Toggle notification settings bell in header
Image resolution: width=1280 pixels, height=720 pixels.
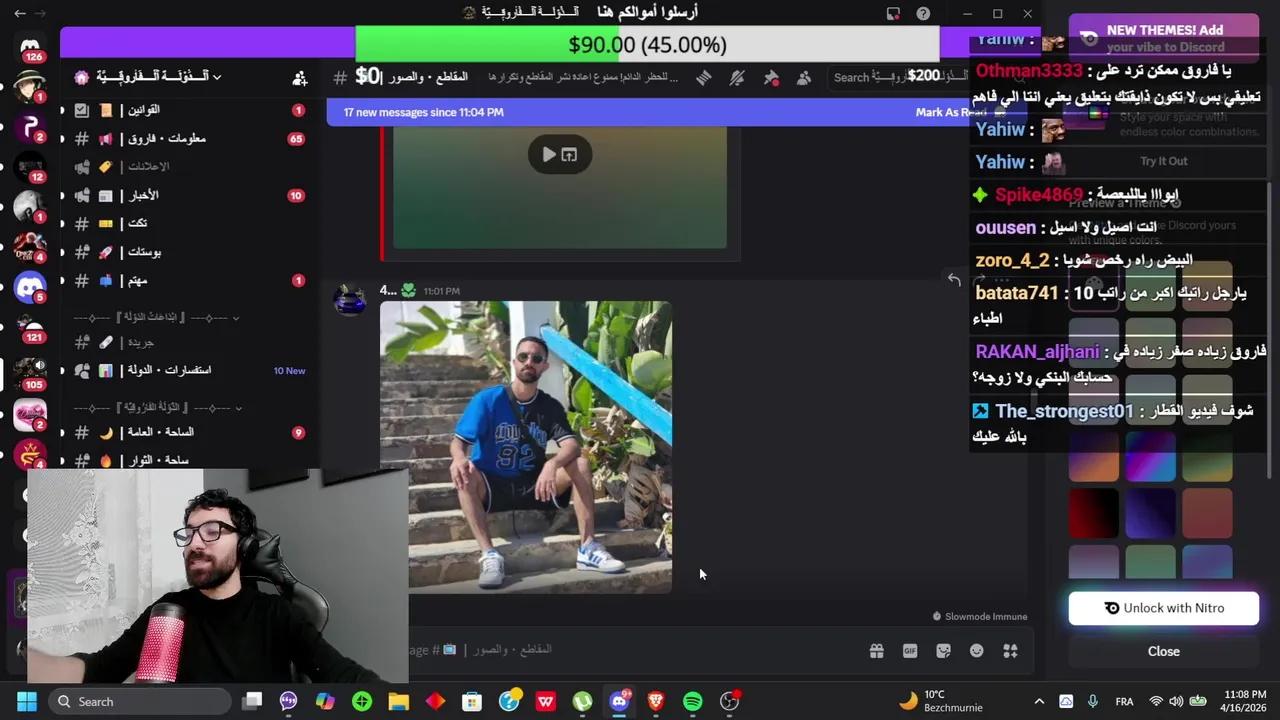(737, 78)
